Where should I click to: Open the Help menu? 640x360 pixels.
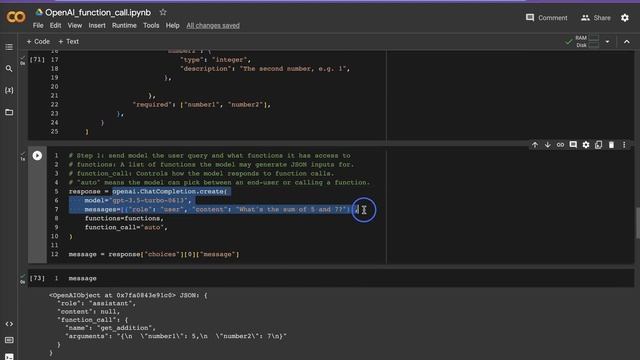[x=172, y=26]
